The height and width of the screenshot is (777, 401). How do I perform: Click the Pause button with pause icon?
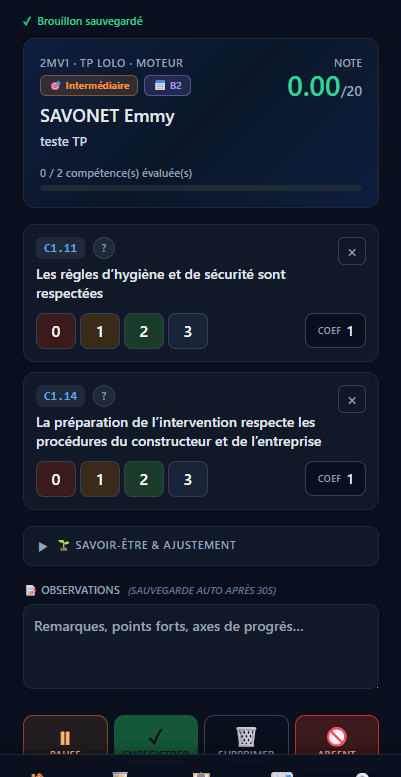pyautogui.click(x=65, y=735)
